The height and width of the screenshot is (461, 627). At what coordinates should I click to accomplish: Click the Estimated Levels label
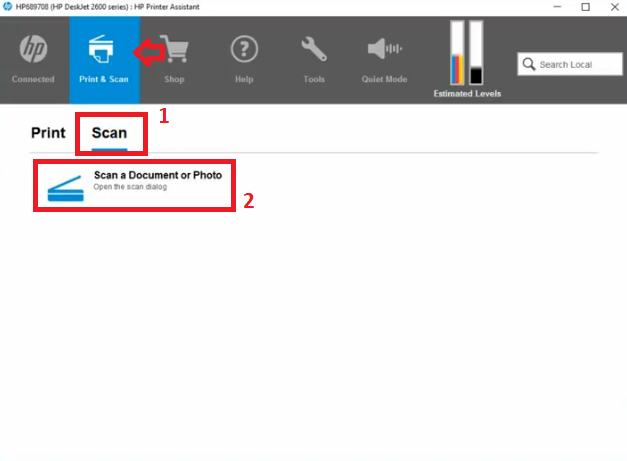click(467, 94)
